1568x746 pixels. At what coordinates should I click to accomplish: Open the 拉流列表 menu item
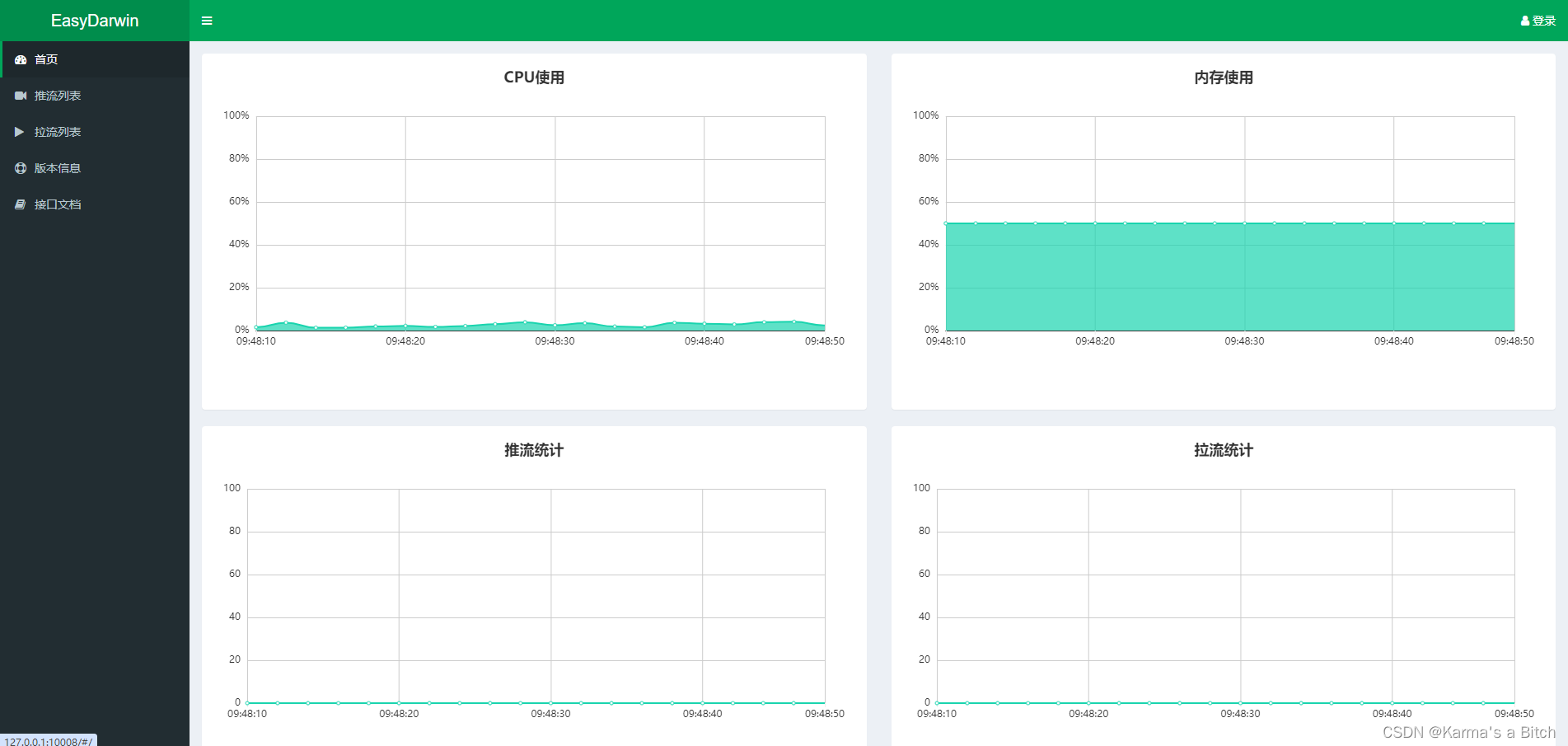tap(95, 132)
